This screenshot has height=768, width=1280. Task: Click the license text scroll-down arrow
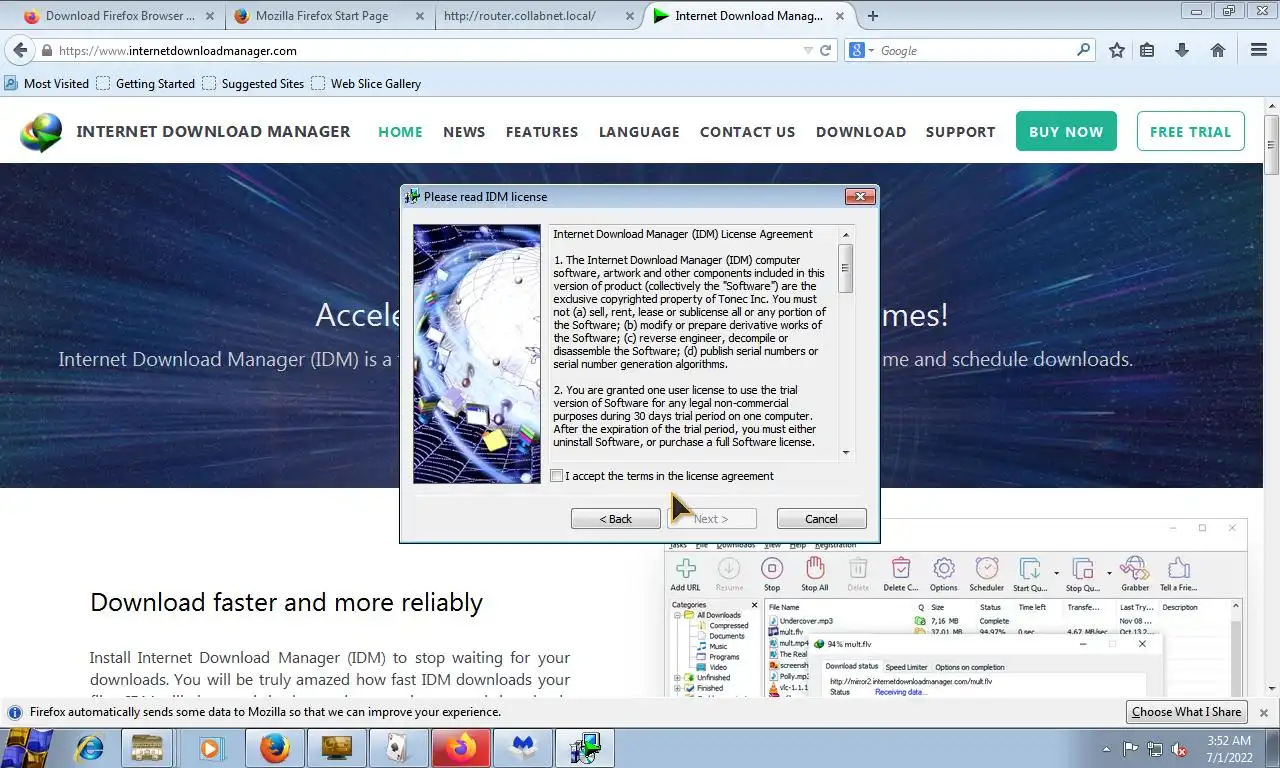(x=846, y=453)
